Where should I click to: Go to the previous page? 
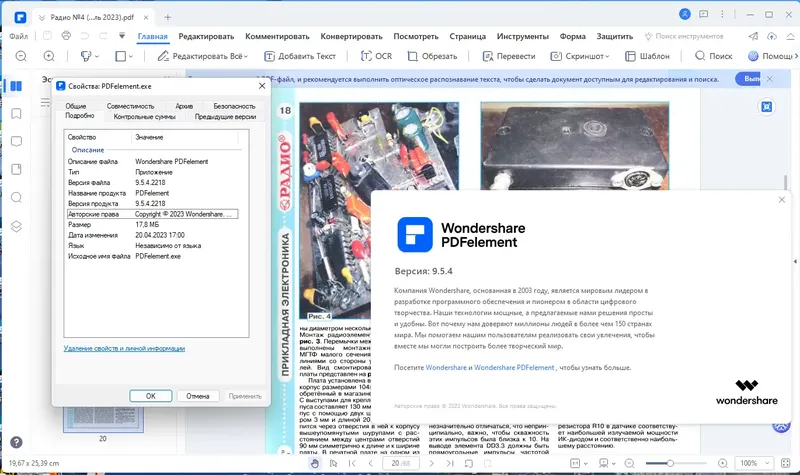click(x=371, y=463)
